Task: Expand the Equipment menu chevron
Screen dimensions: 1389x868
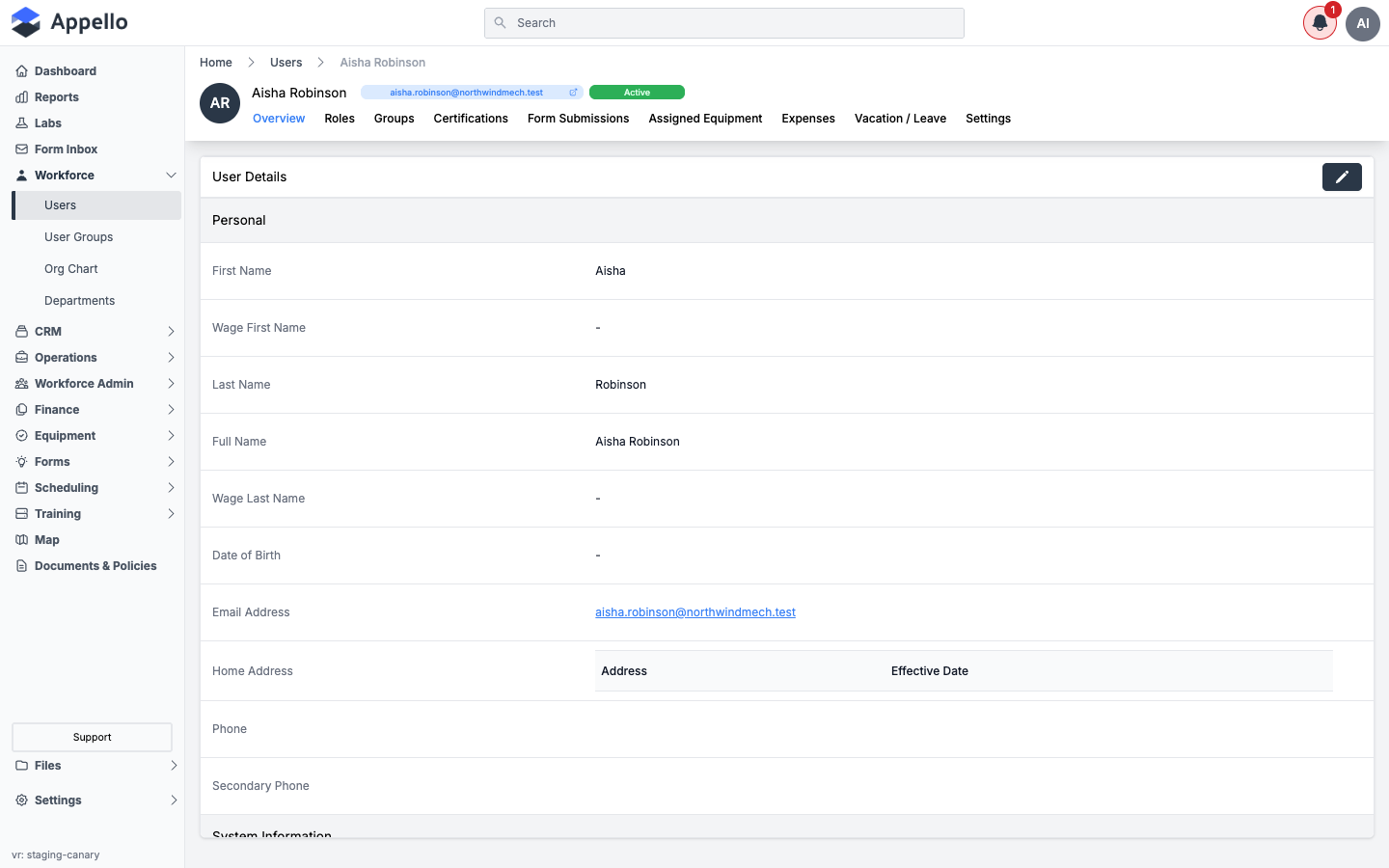Action: click(x=171, y=436)
